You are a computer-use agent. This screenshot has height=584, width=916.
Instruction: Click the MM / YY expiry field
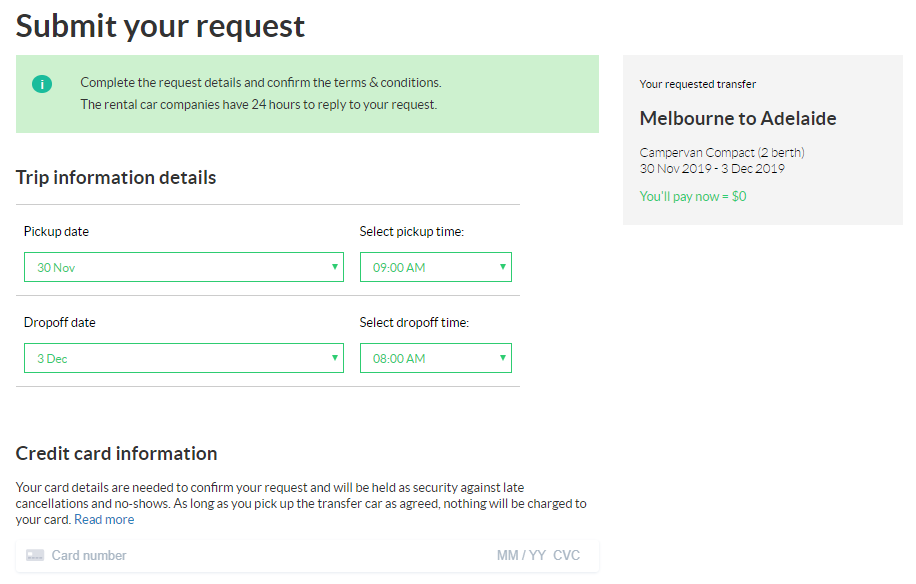[x=521, y=556]
